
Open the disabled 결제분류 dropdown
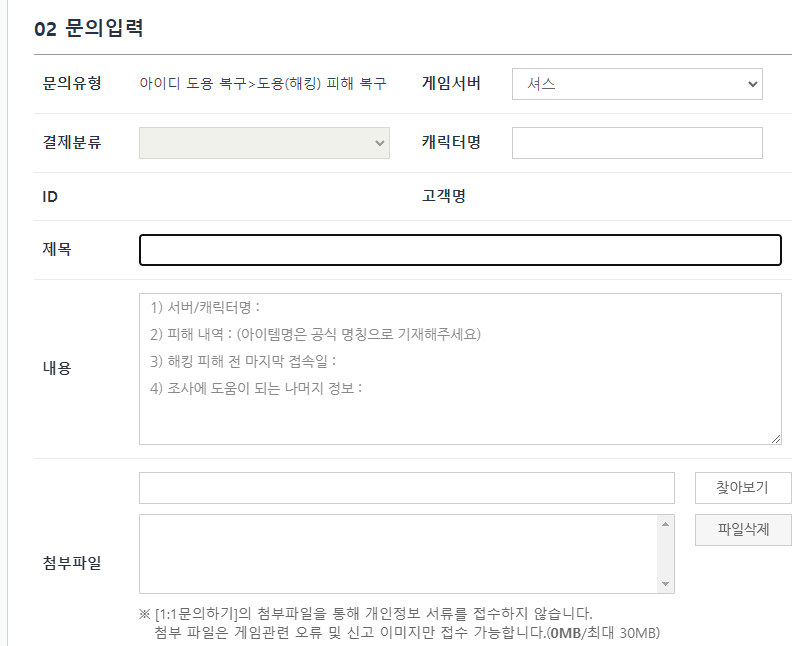(x=264, y=143)
